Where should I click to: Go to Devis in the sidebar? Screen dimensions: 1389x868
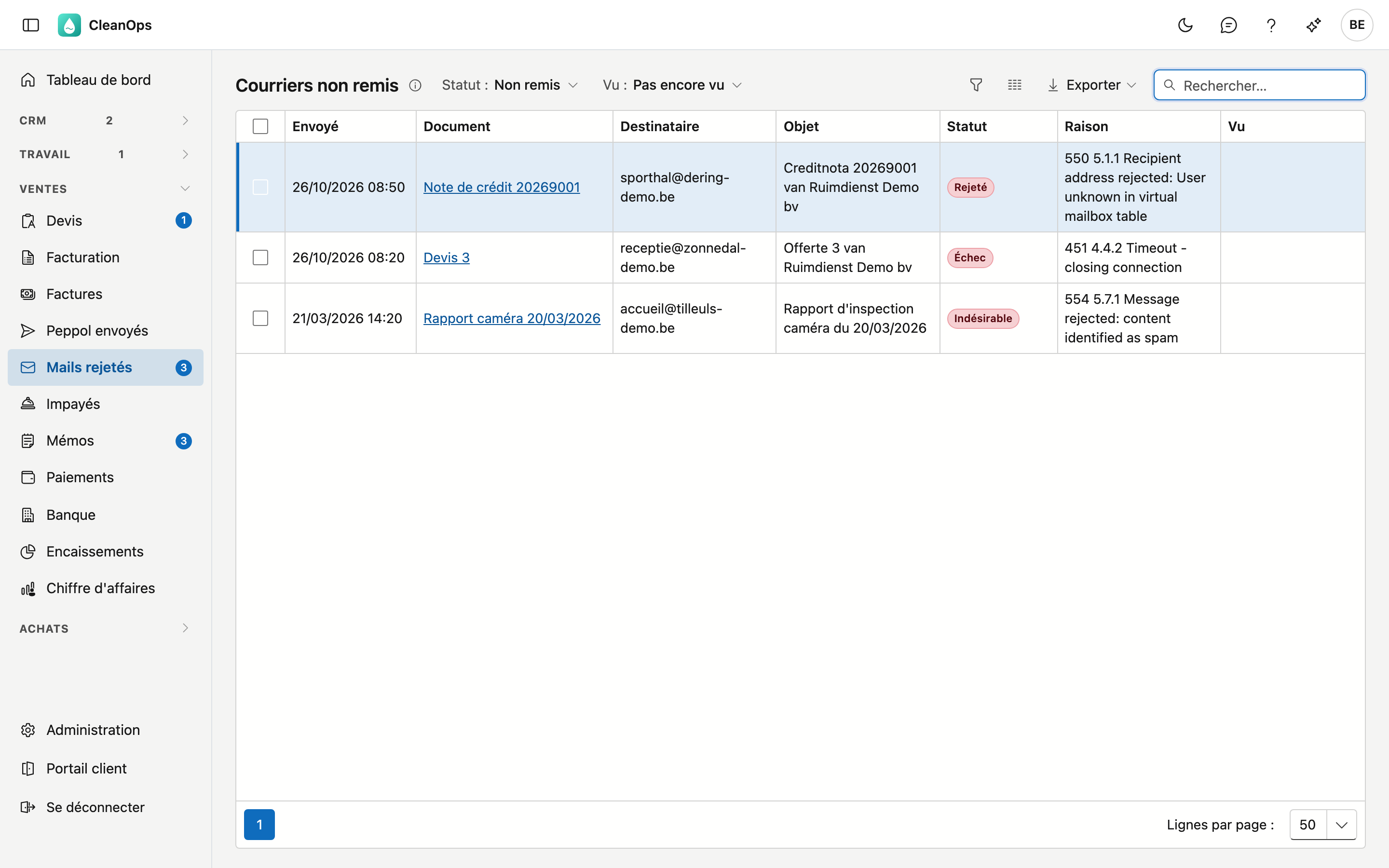pyautogui.click(x=106, y=220)
